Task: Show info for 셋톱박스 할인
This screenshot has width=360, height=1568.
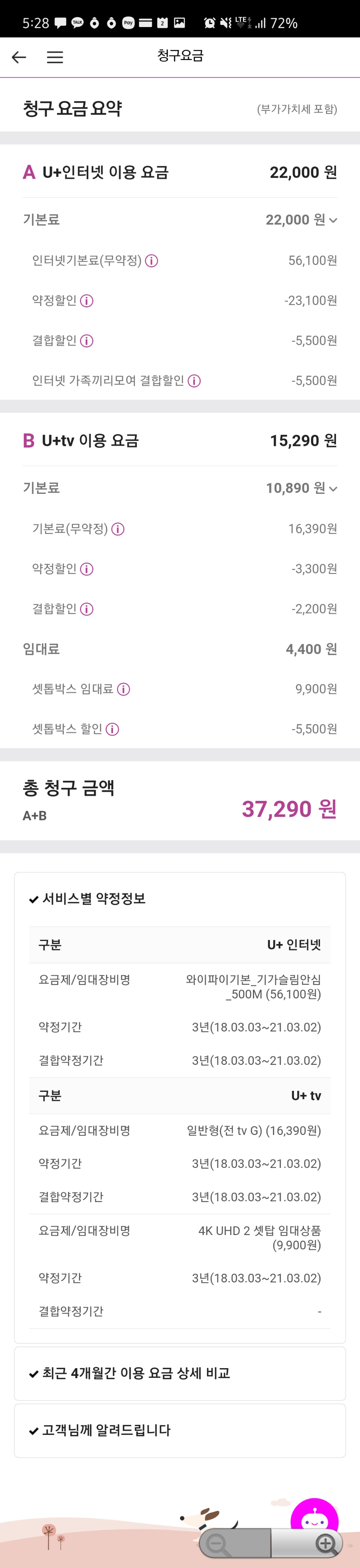Action: (113, 729)
